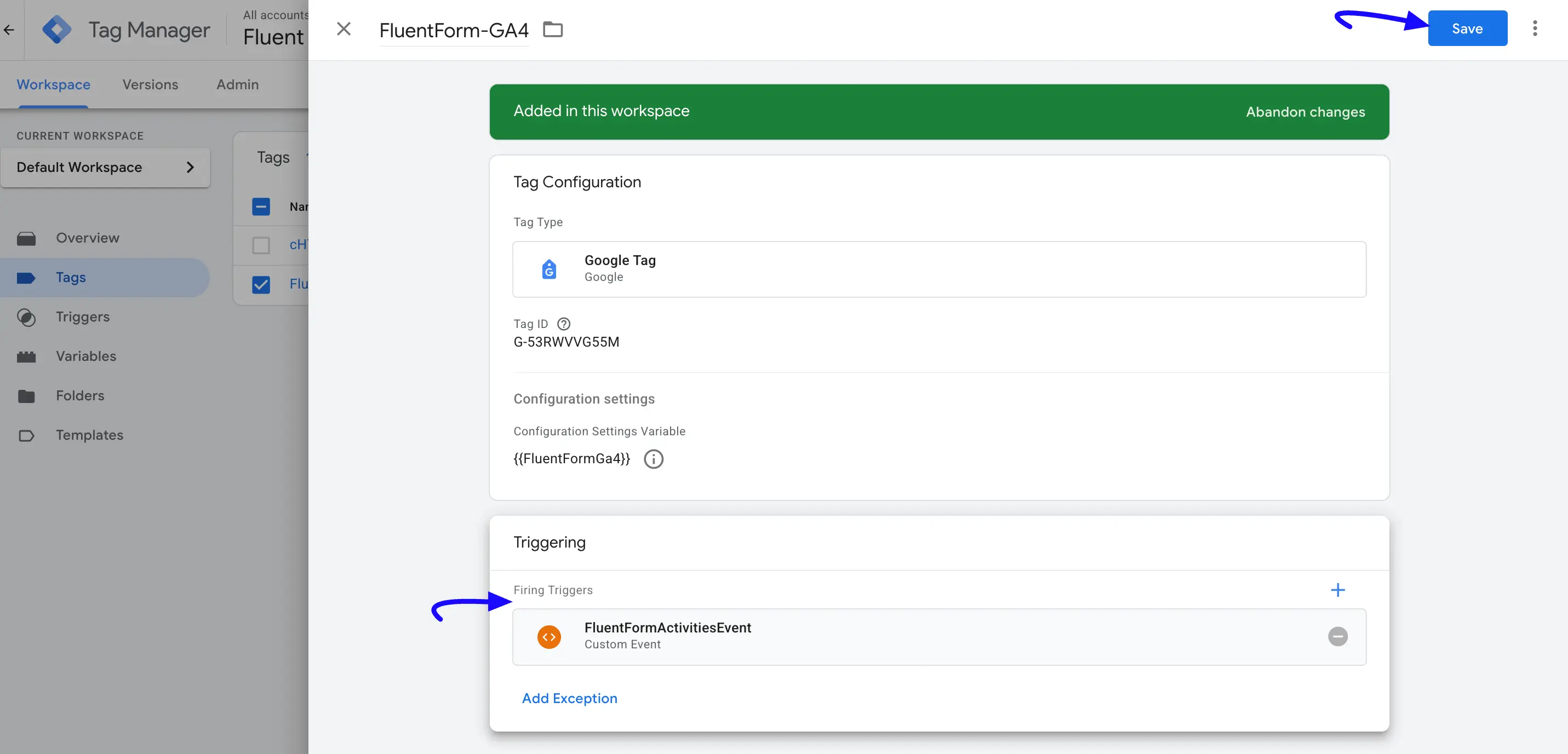
Task: Toggle the select-all tags header checkbox
Action: 261,207
